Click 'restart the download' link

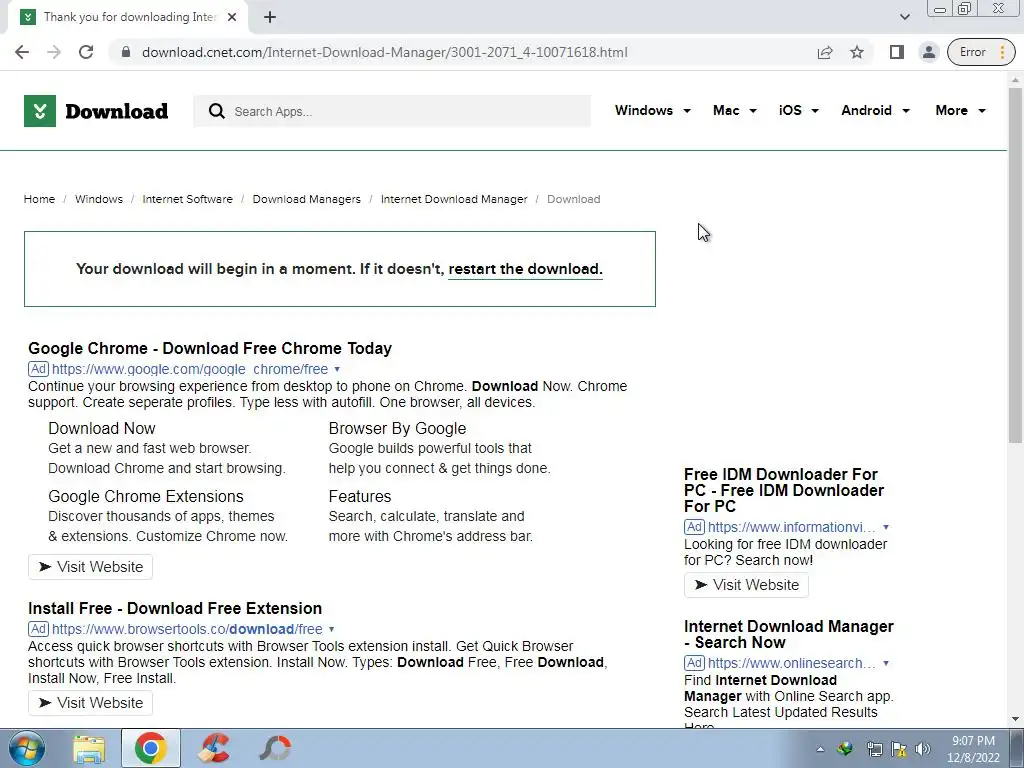tap(525, 269)
